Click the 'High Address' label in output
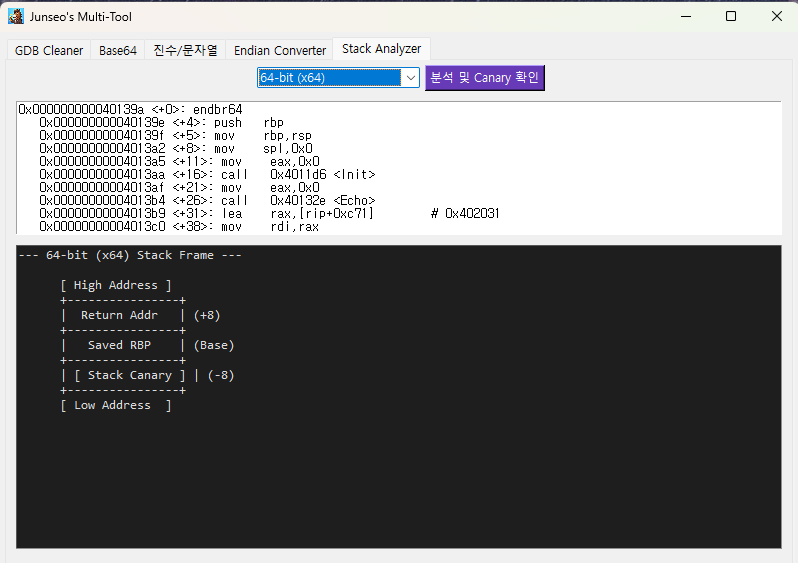 coord(116,285)
